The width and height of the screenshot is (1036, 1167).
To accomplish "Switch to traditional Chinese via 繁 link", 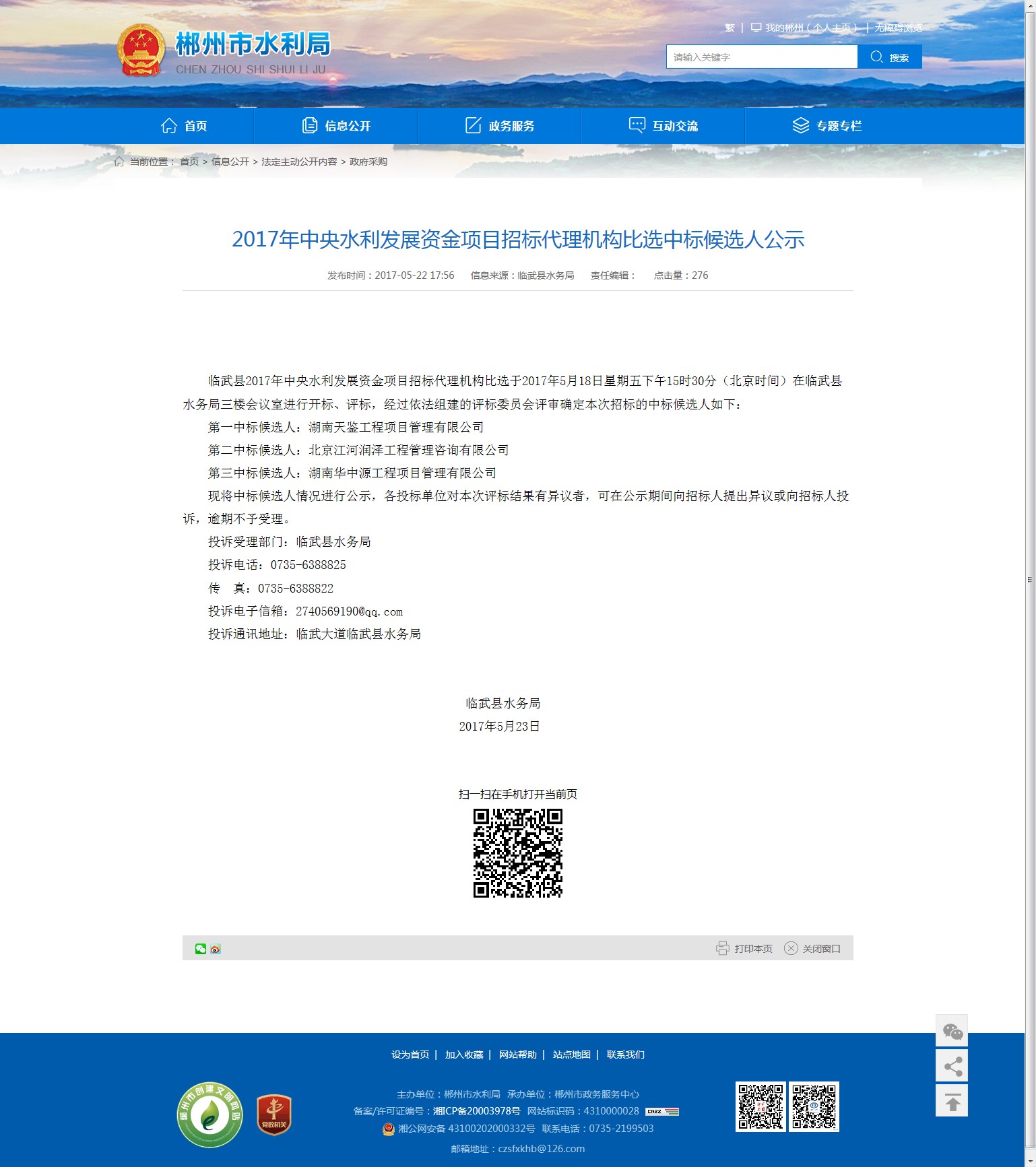I will (x=730, y=28).
